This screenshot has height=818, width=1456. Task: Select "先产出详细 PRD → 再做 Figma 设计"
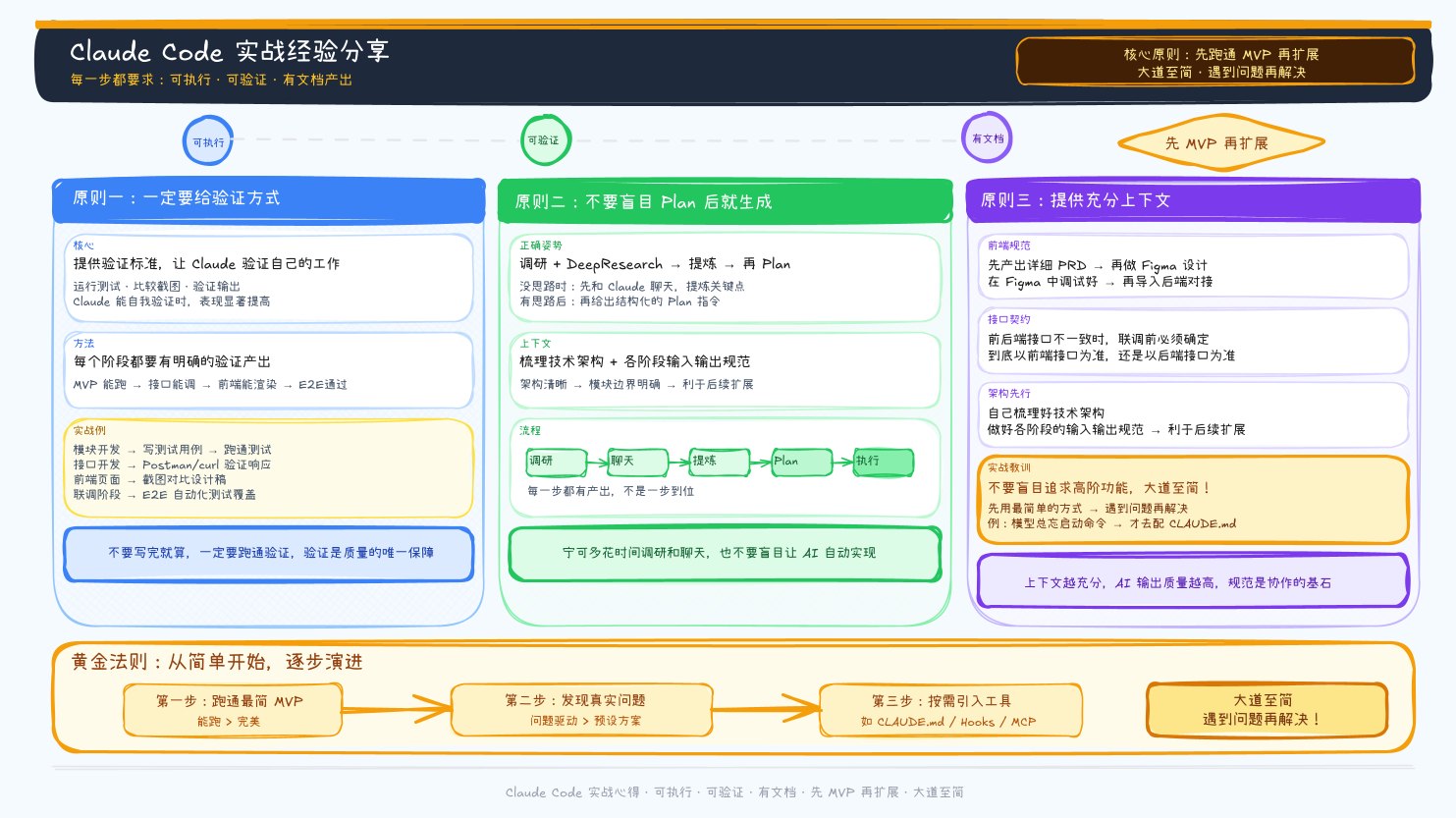pos(1098,265)
